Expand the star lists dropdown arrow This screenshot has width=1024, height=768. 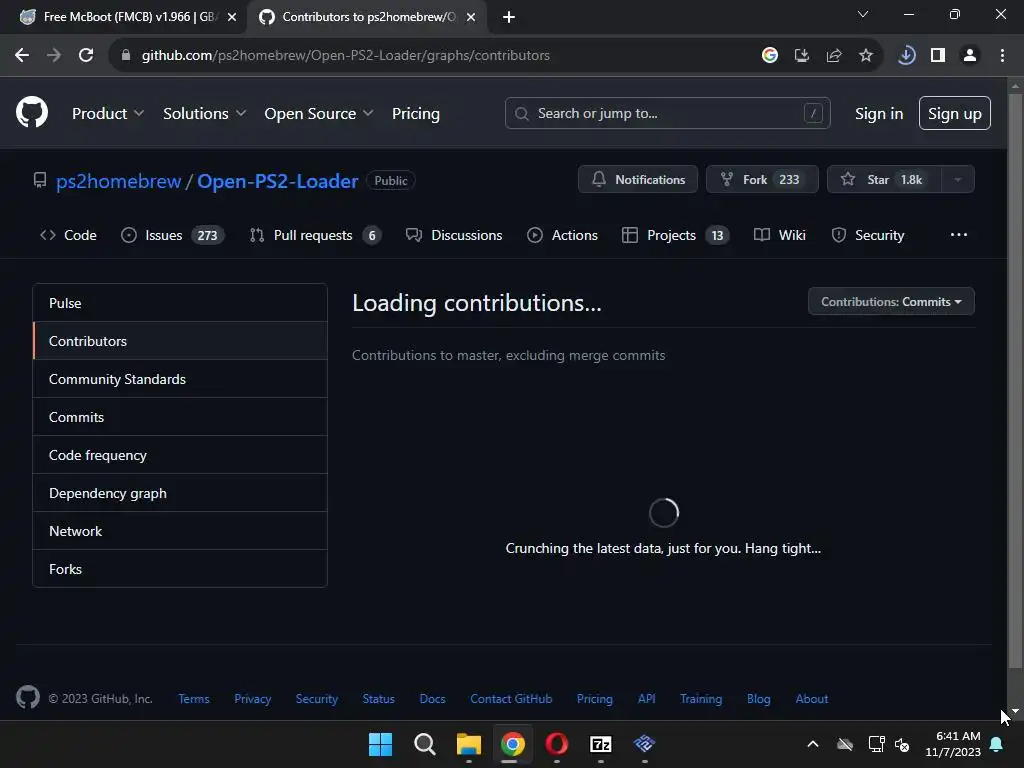pos(957,180)
